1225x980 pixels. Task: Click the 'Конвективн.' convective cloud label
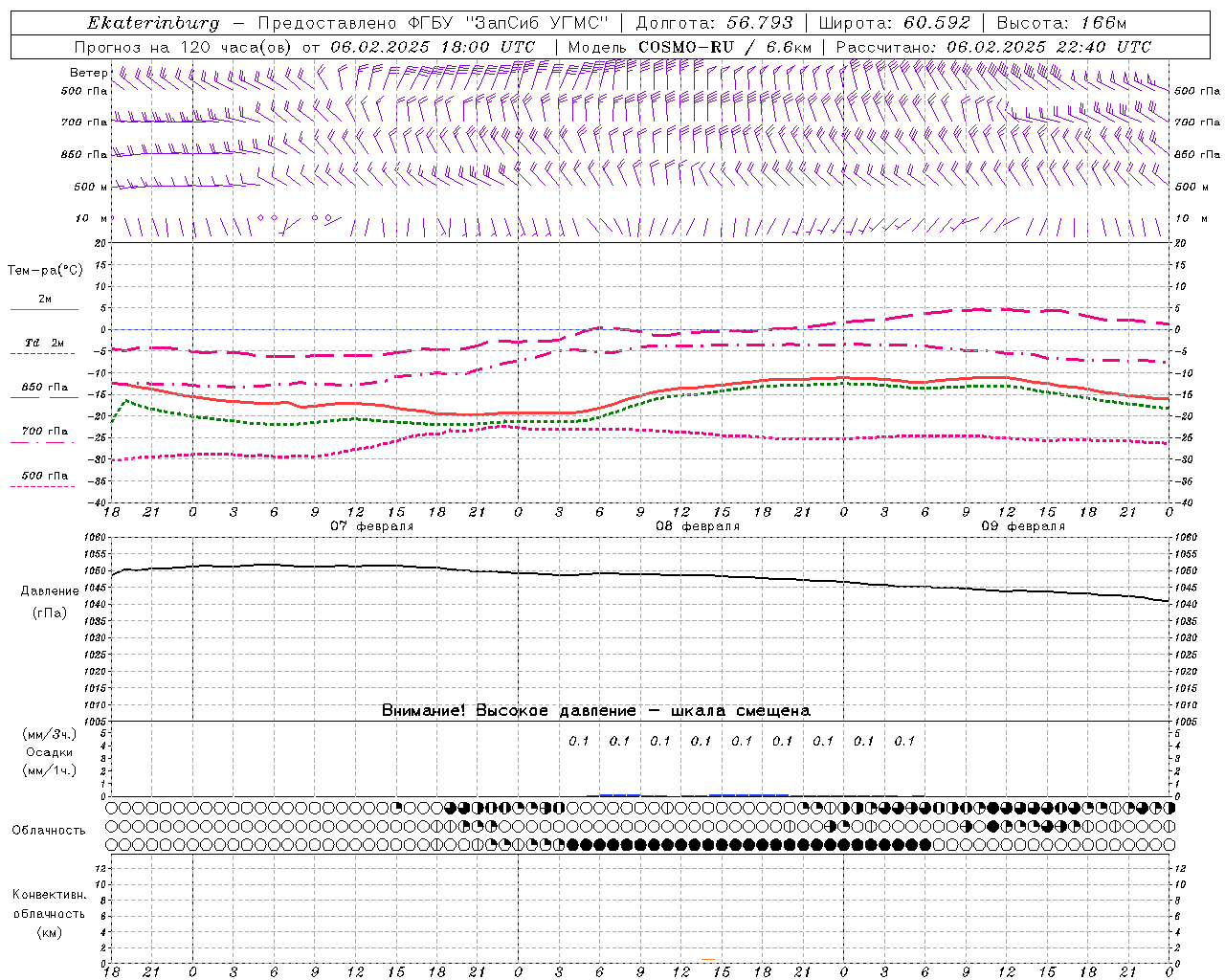pyautogui.click(x=49, y=895)
